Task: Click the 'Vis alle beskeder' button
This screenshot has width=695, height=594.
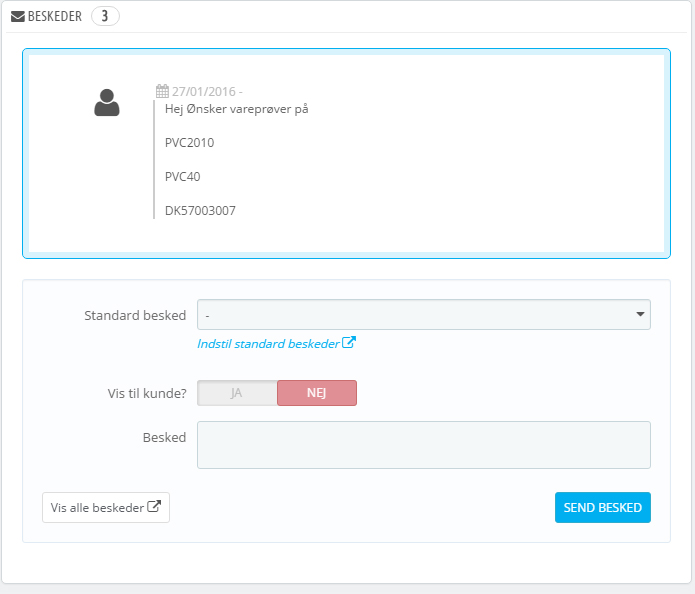Action: (106, 508)
